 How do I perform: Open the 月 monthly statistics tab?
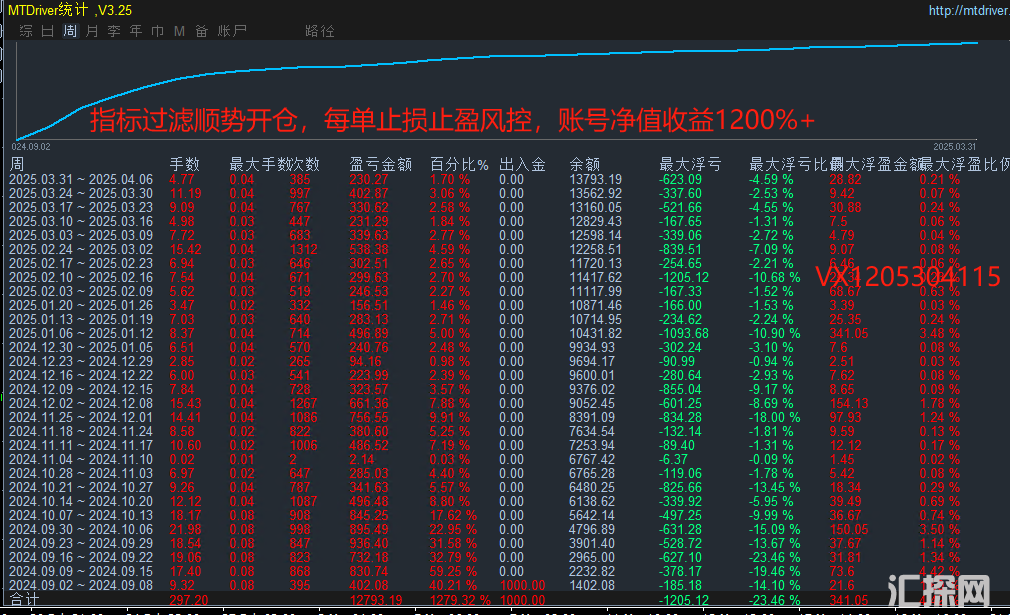point(92,31)
